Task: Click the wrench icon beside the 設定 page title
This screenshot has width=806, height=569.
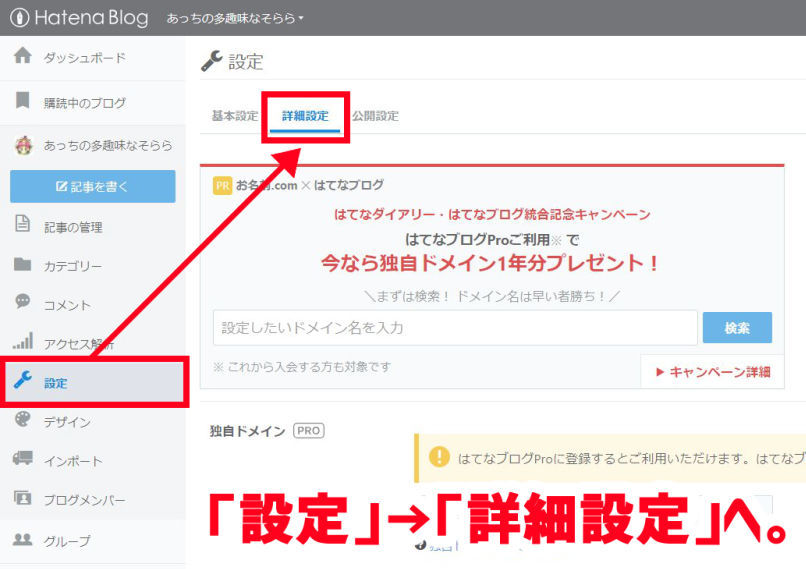Action: tap(211, 61)
